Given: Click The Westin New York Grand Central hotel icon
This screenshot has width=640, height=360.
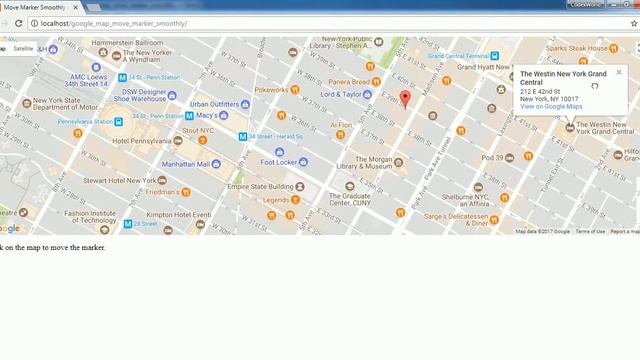Looking at the screenshot, I should (570, 128).
